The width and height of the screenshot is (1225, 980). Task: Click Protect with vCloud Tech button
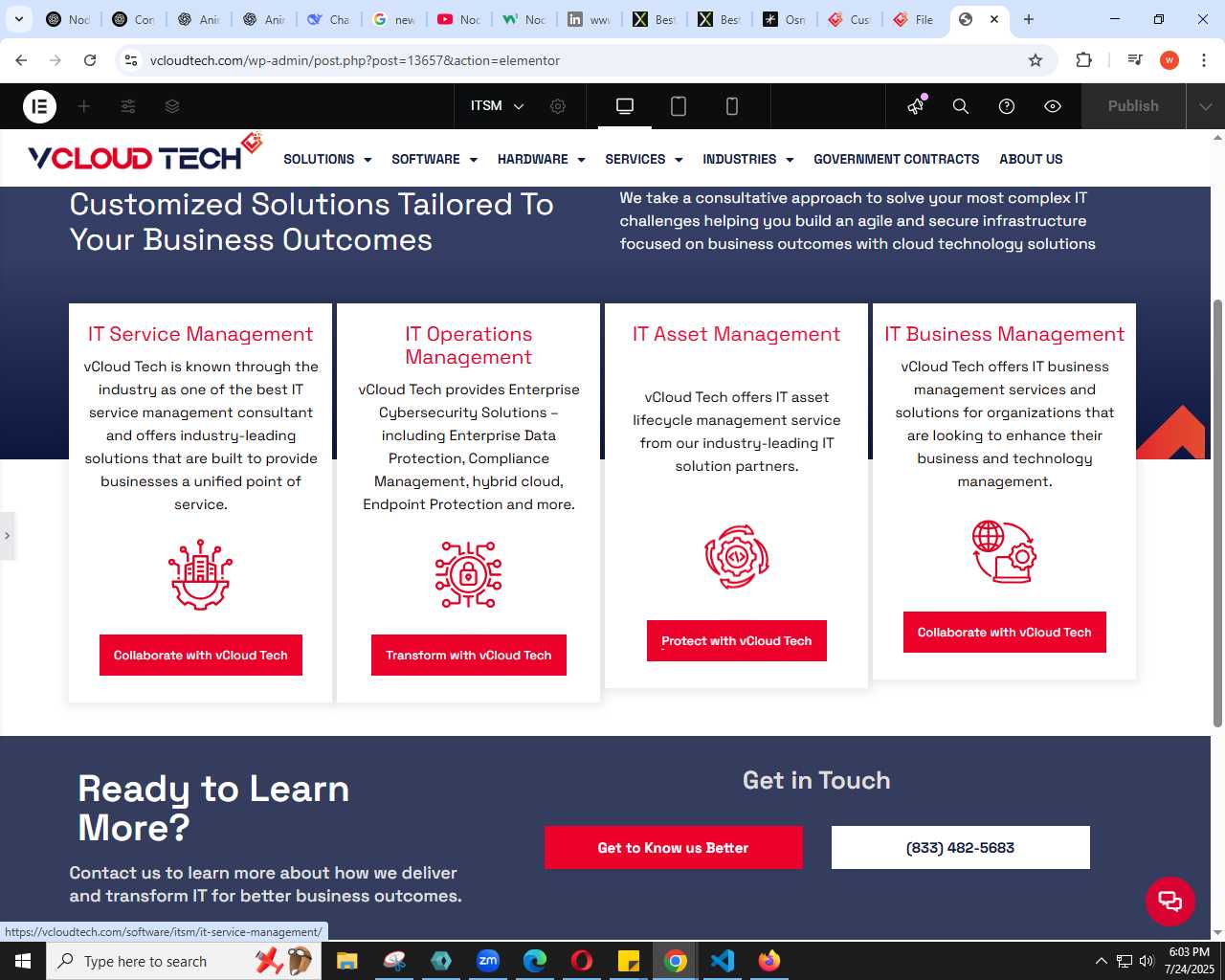[737, 641]
